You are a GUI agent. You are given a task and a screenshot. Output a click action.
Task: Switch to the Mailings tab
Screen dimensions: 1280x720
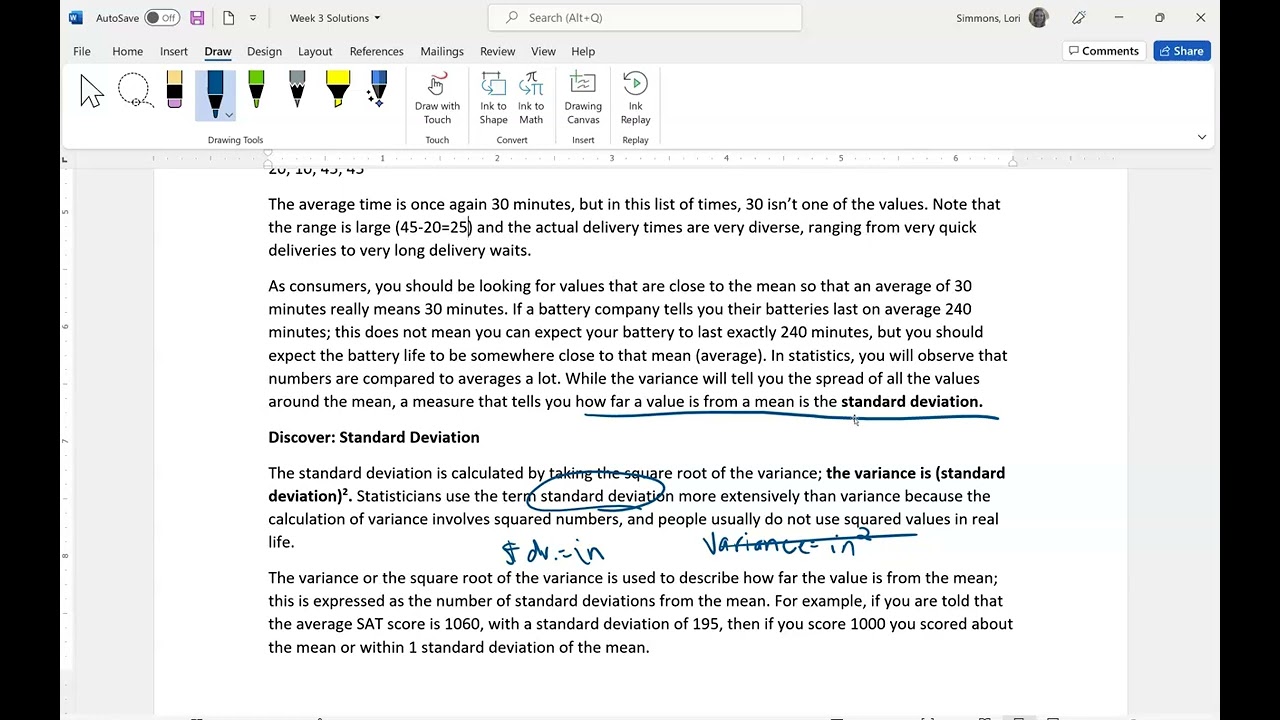pyautogui.click(x=442, y=51)
